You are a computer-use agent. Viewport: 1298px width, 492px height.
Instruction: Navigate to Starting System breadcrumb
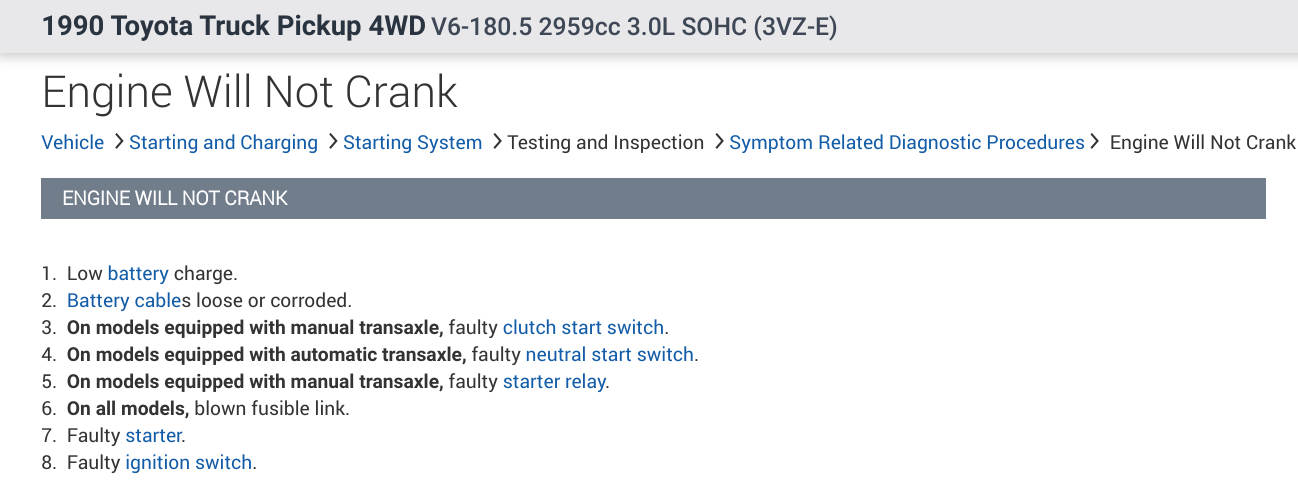pyautogui.click(x=412, y=143)
